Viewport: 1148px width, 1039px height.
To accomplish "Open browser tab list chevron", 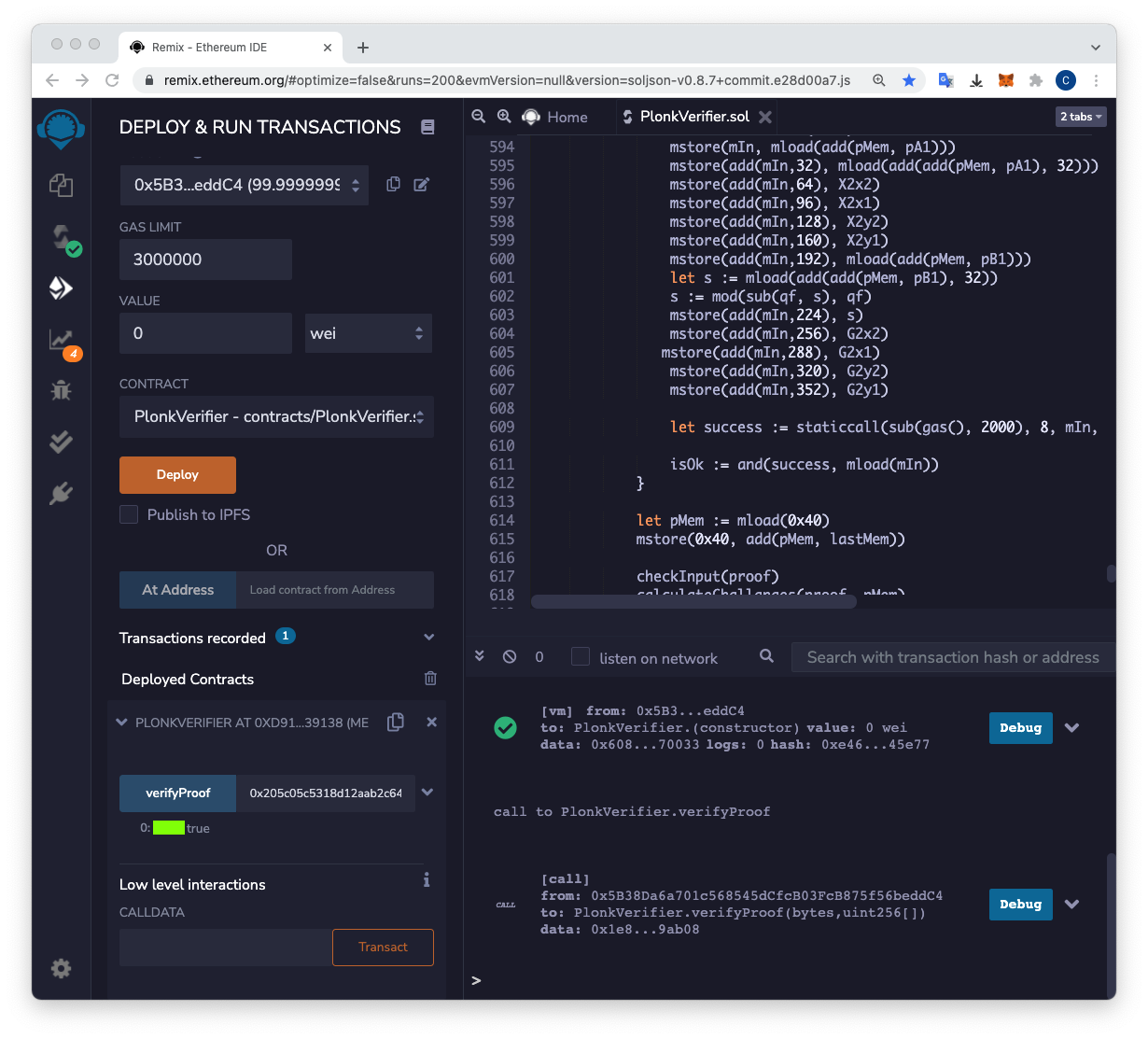I will point(1096,47).
